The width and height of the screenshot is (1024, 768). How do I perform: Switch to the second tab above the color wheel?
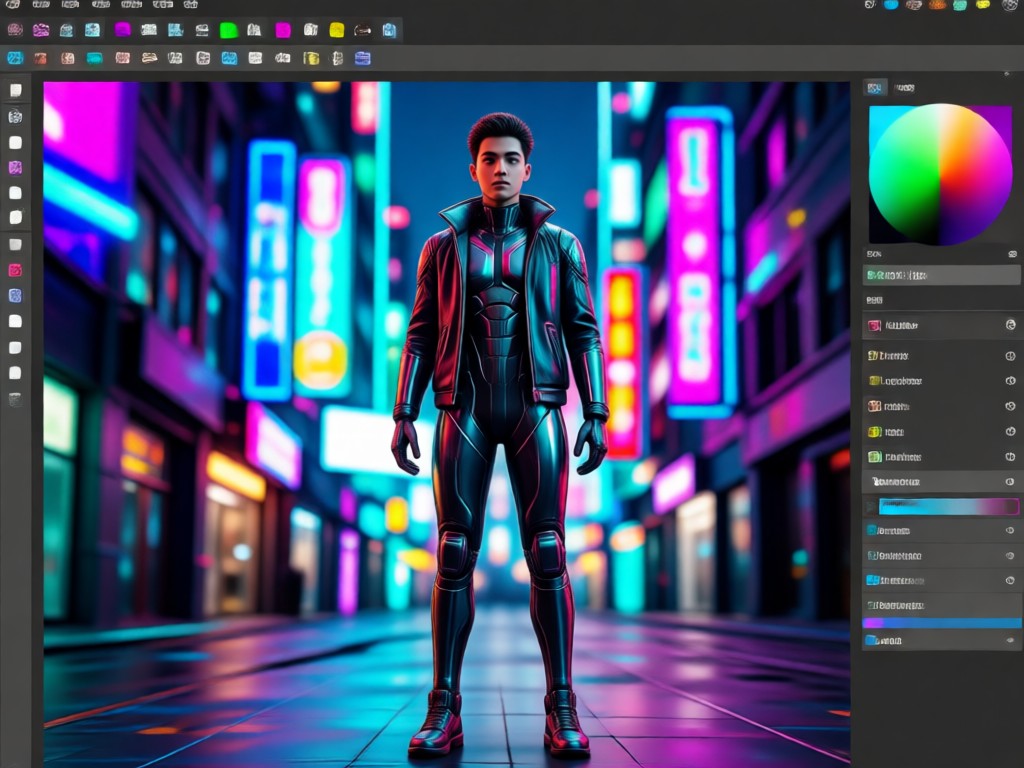[x=904, y=88]
